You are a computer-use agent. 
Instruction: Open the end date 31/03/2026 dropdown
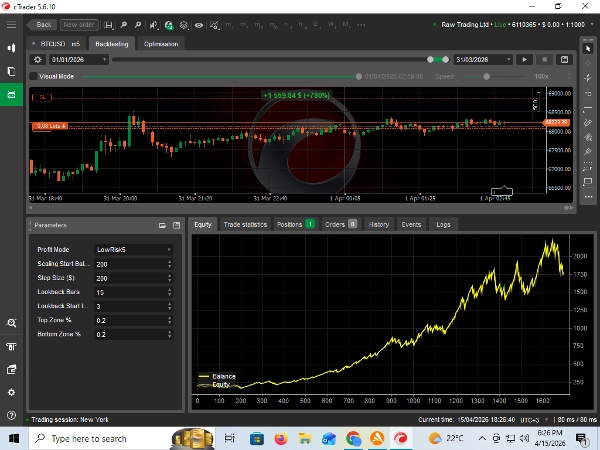pyautogui.click(x=483, y=60)
